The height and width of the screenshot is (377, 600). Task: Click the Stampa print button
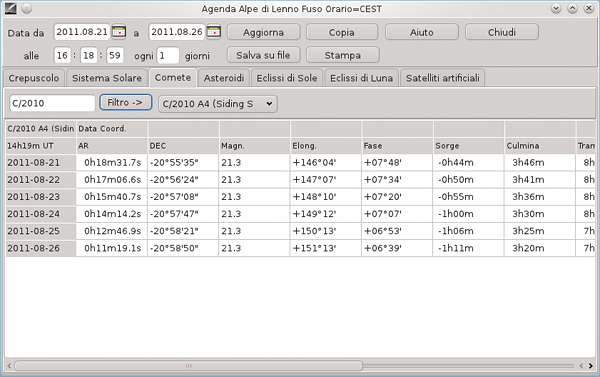(x=343, y=55)
